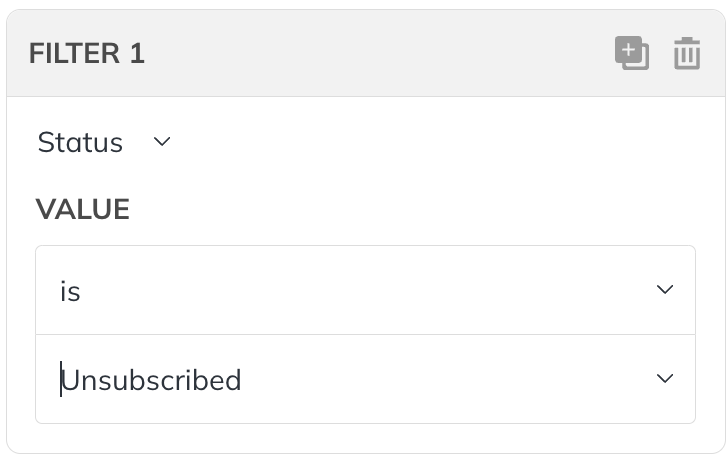This screenshot has width=726, height=454.
Task: Click the FILTER 1 heading
Action: tap(87, 53)
